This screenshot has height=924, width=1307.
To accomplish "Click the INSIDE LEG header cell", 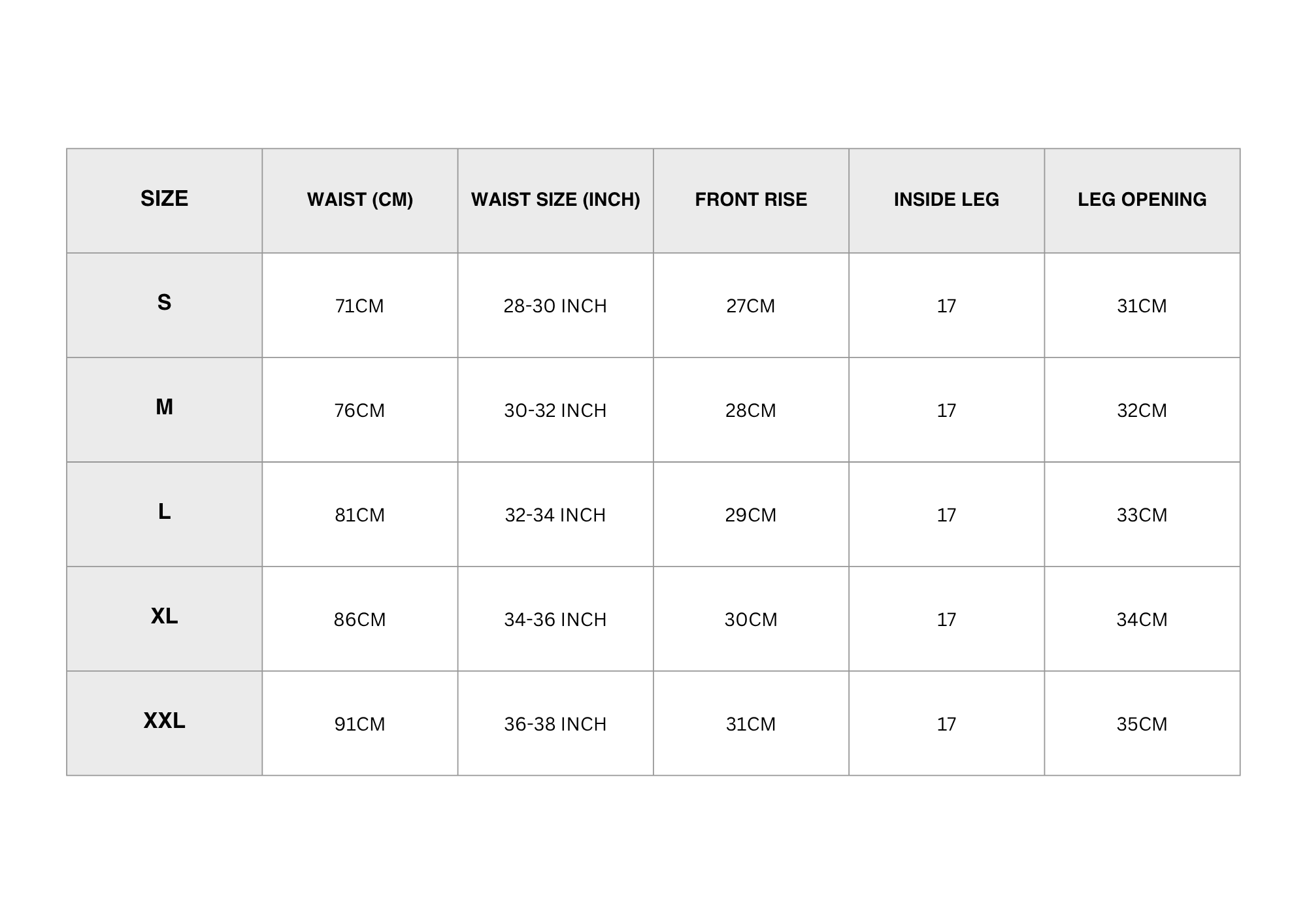I will tap(946, 199).
